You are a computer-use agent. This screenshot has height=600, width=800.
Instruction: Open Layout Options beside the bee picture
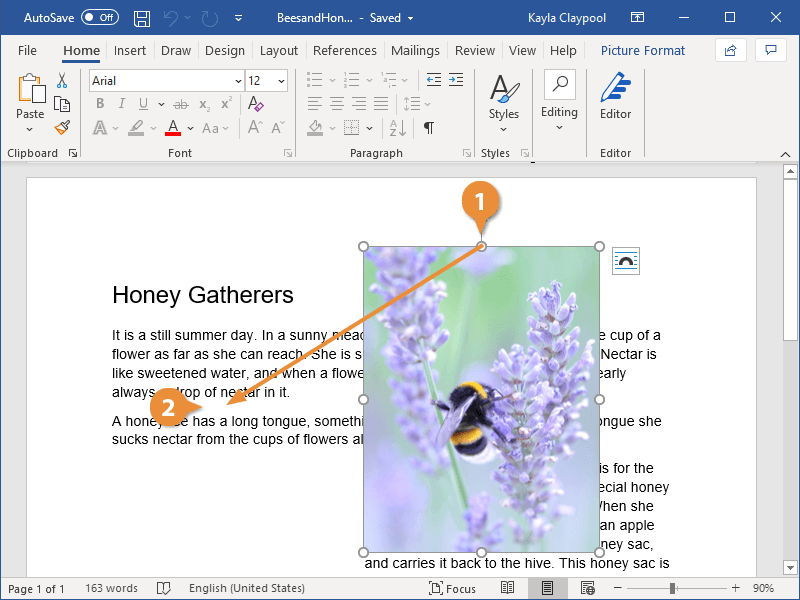626,261
